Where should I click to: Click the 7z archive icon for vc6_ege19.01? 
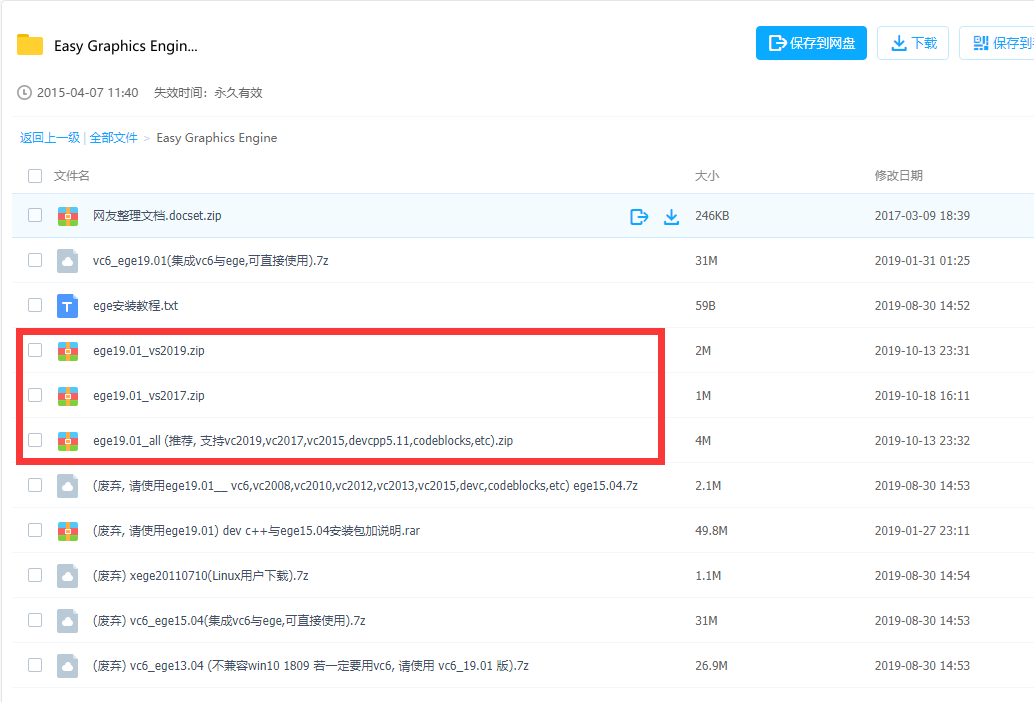pyautogui.click(x=67, y=260)
